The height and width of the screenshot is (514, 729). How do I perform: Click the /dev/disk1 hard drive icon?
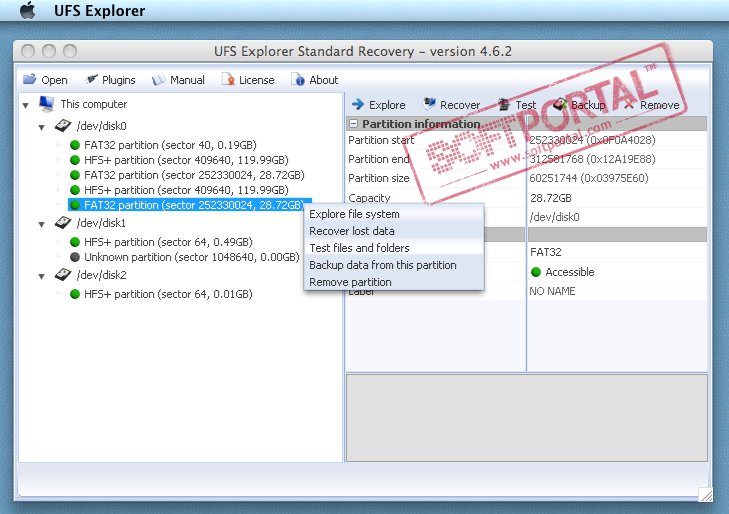63,223
